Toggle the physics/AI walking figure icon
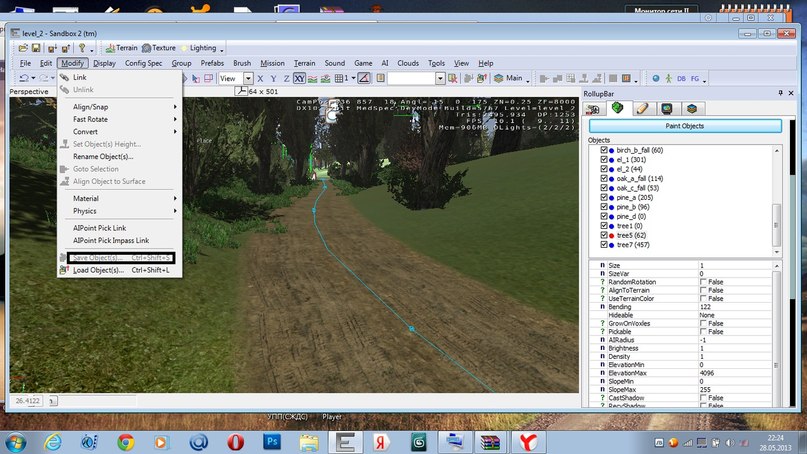 [x=668, y=78]
